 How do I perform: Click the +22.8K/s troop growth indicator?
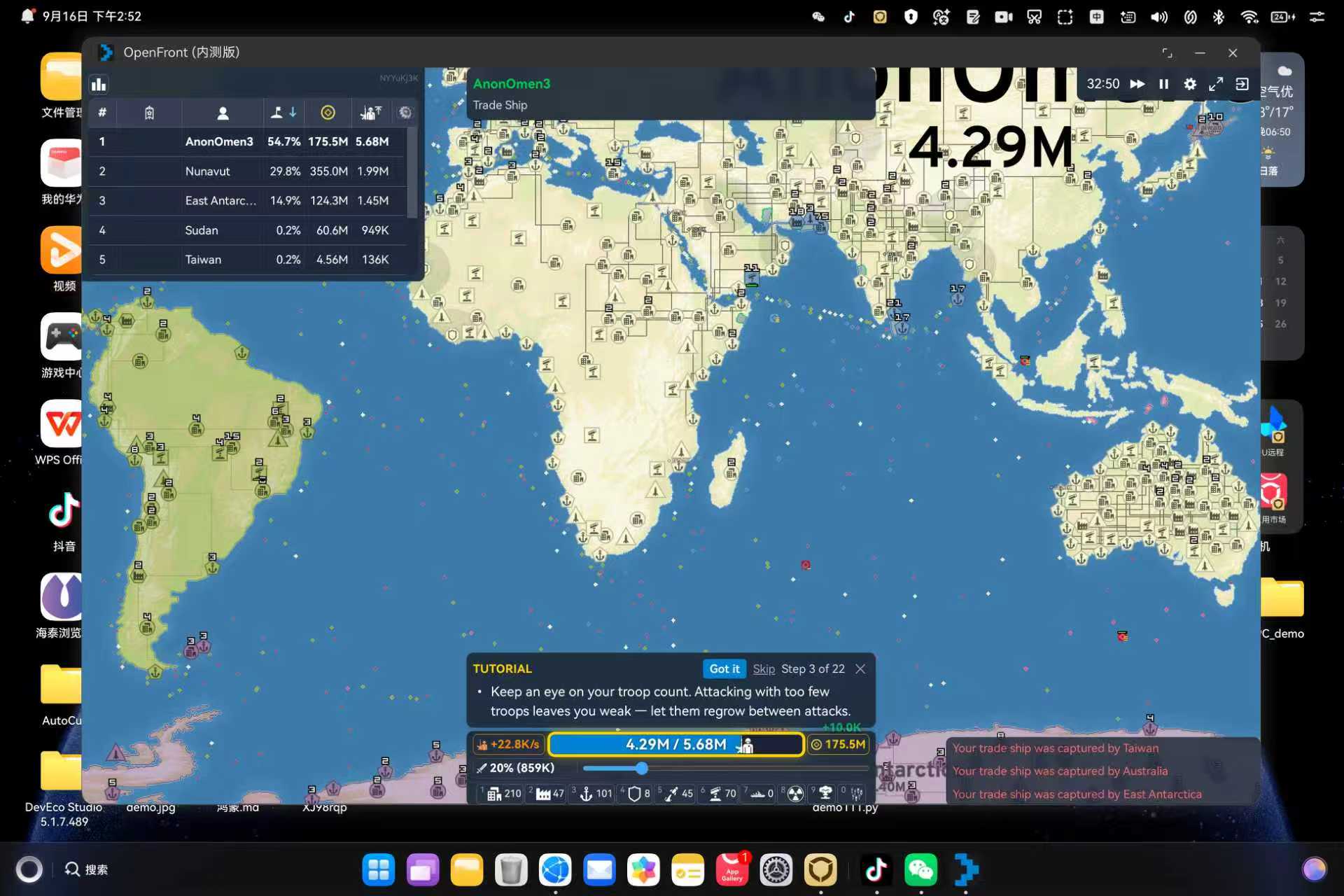tap(509, 745)
